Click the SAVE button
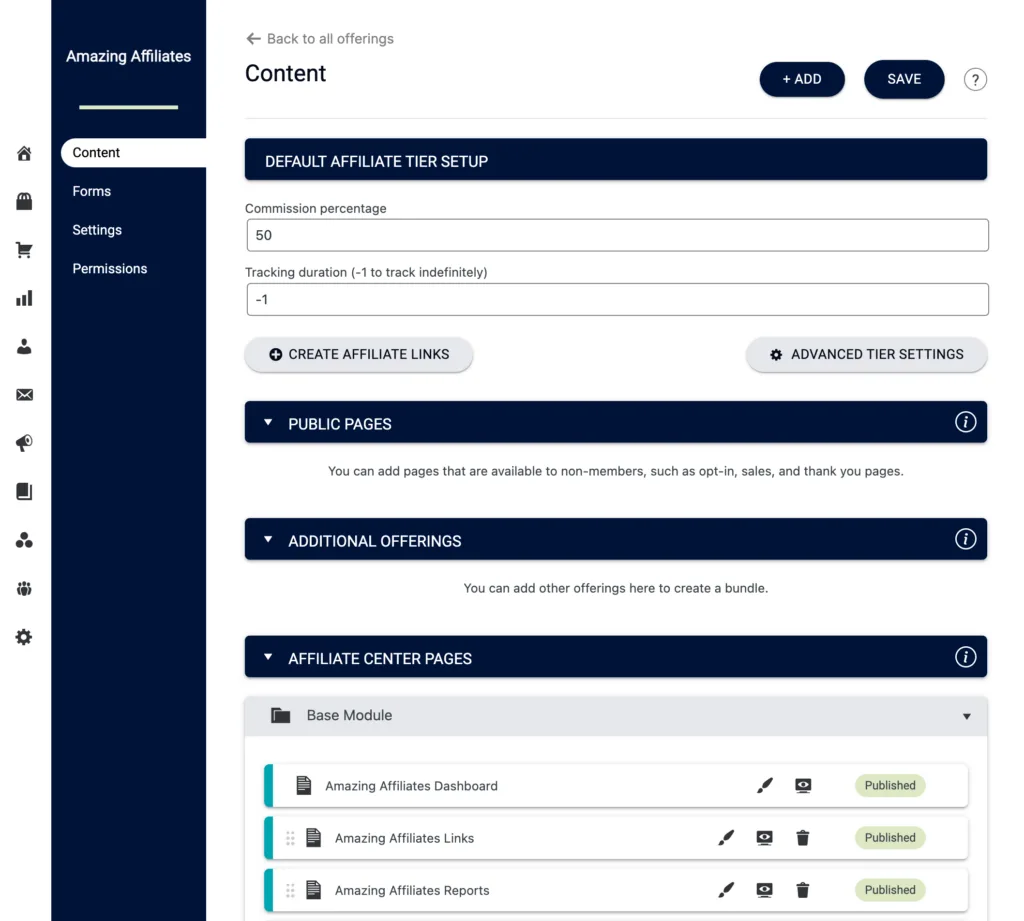 (903, 78)
